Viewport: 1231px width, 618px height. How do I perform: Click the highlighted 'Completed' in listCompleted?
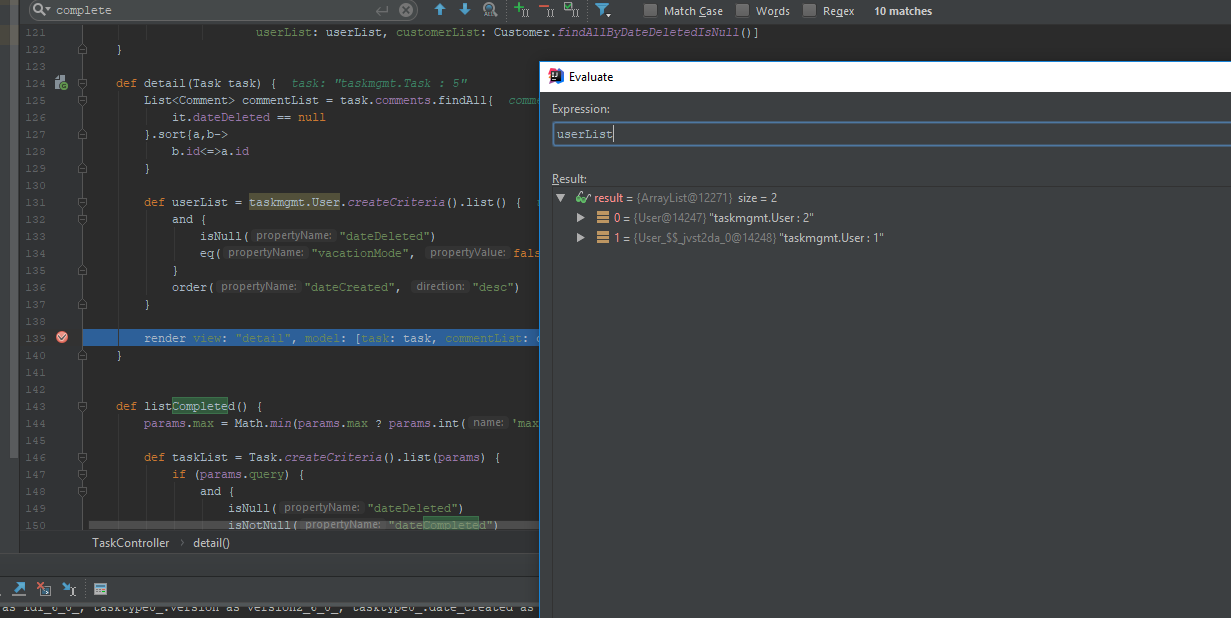coord(201,406)
